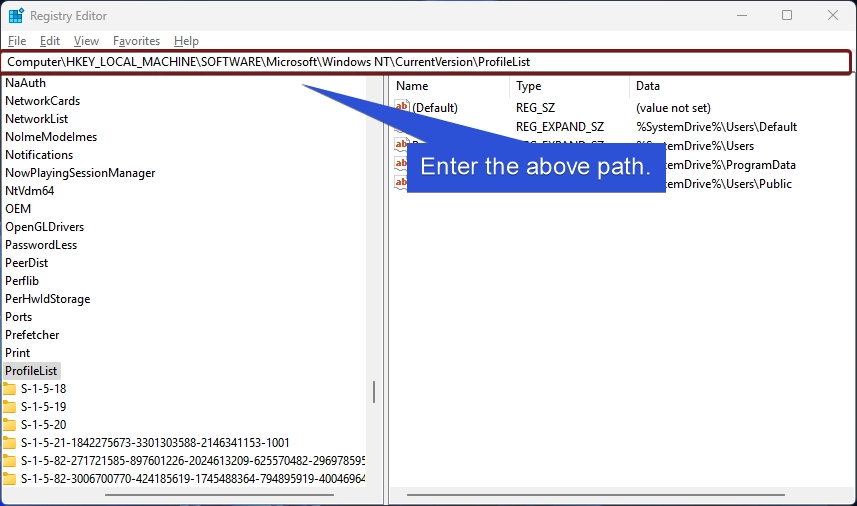The height and width of the screenshot is (506, 857).
Task: Click the S-1-5-19 folder icon
Action: click(x=9, y=407)
